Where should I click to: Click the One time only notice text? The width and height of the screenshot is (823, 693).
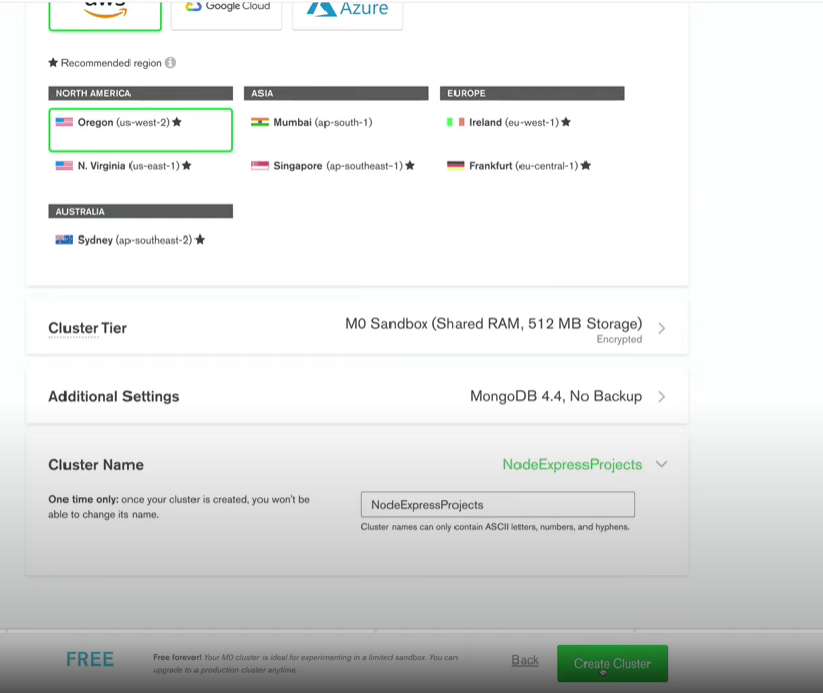tap(179, 507)
